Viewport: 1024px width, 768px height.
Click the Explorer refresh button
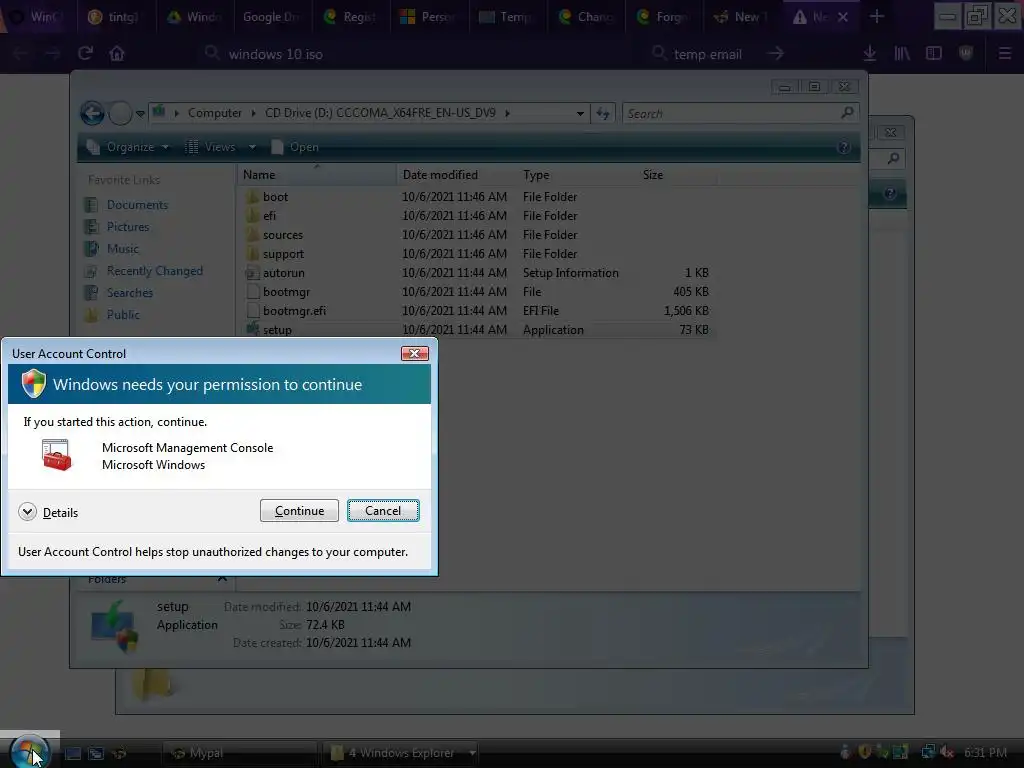(x=603, y=114)
